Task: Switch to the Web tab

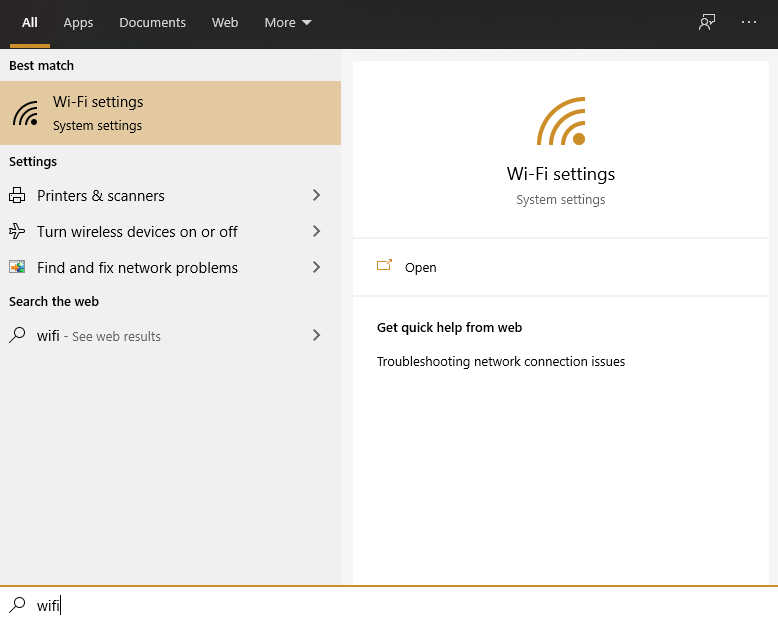Action: tap(225, 22)
